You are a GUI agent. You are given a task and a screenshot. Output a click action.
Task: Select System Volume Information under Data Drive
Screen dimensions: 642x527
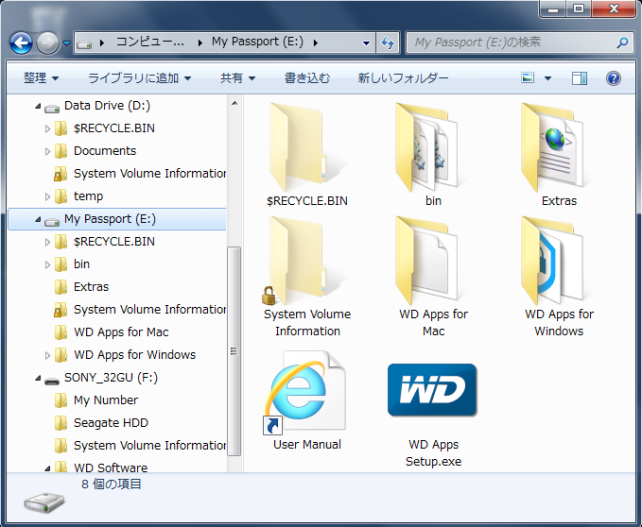coord(150,174)
